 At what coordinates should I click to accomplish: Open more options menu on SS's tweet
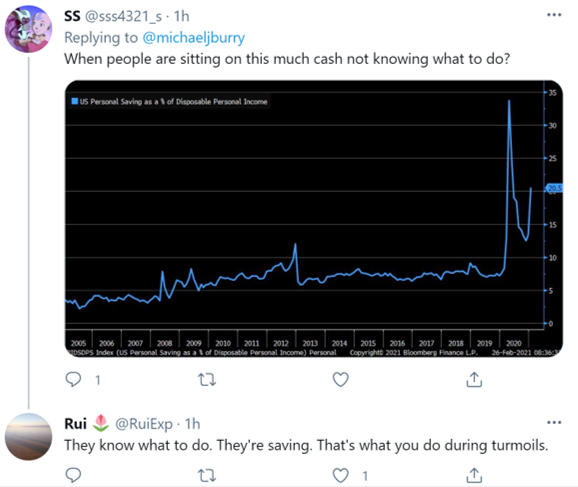[554, 15]
